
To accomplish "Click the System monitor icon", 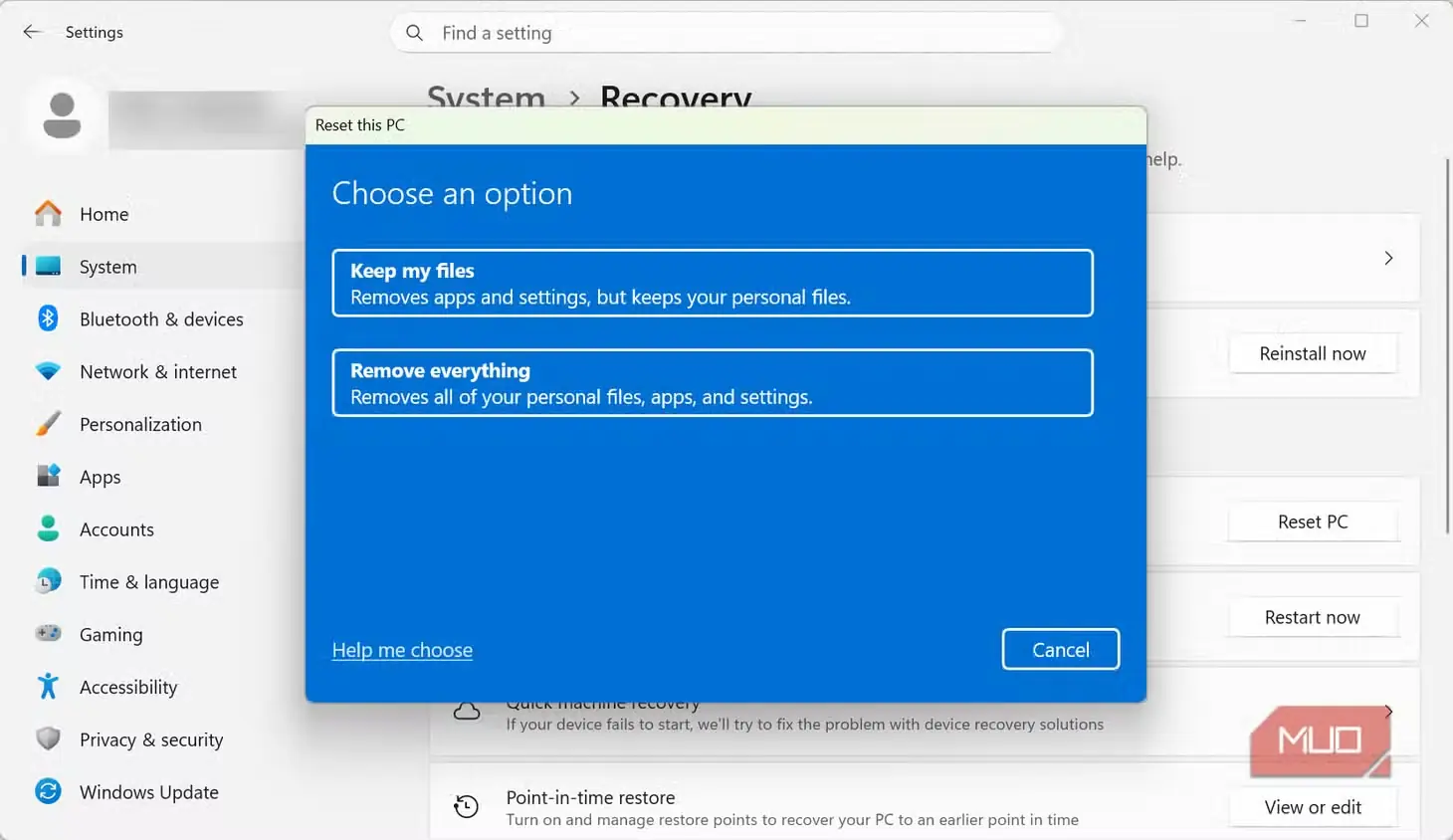I will click(48, 266).
